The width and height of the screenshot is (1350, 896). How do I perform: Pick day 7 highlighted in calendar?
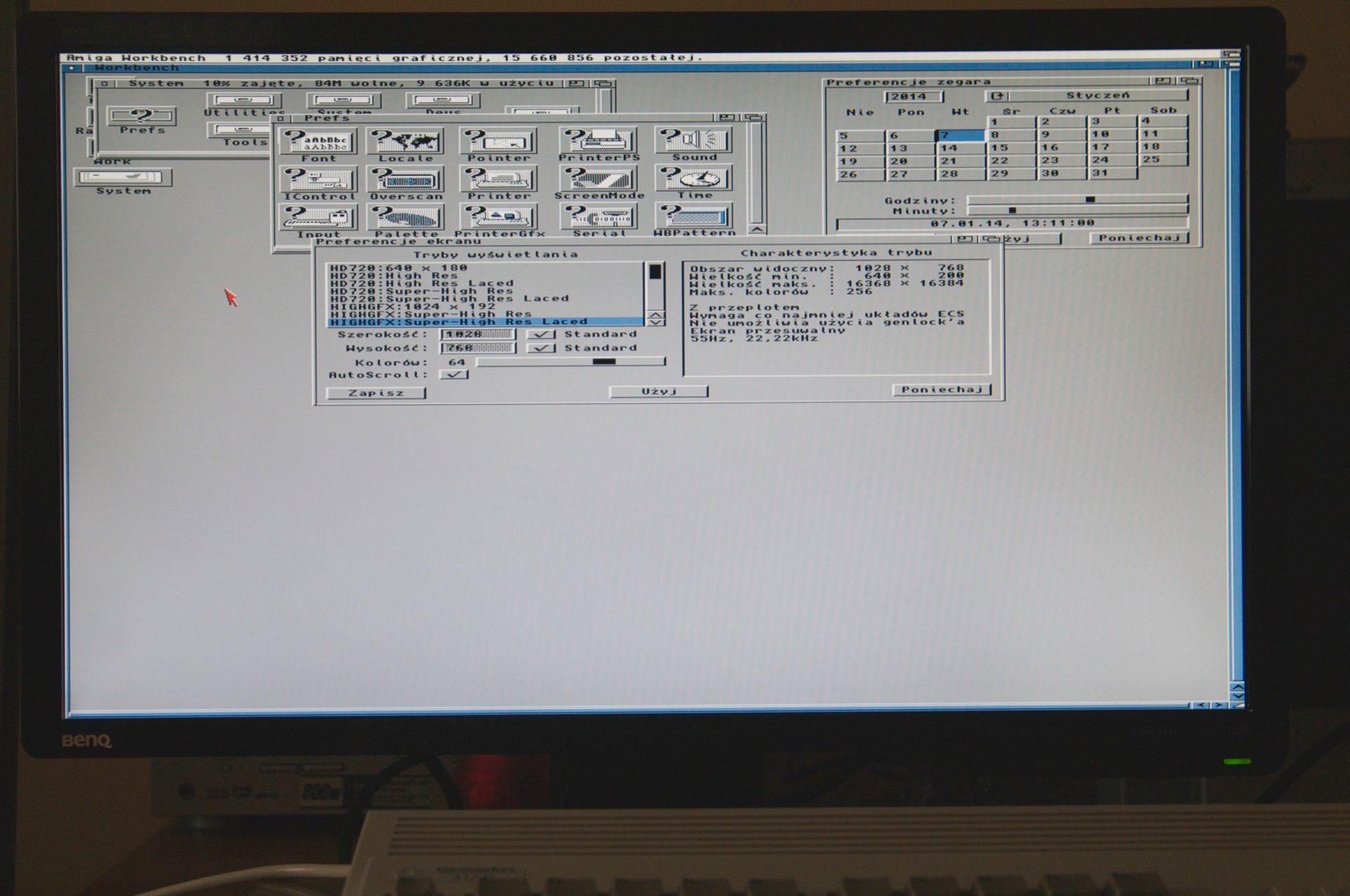pos(959,135)
